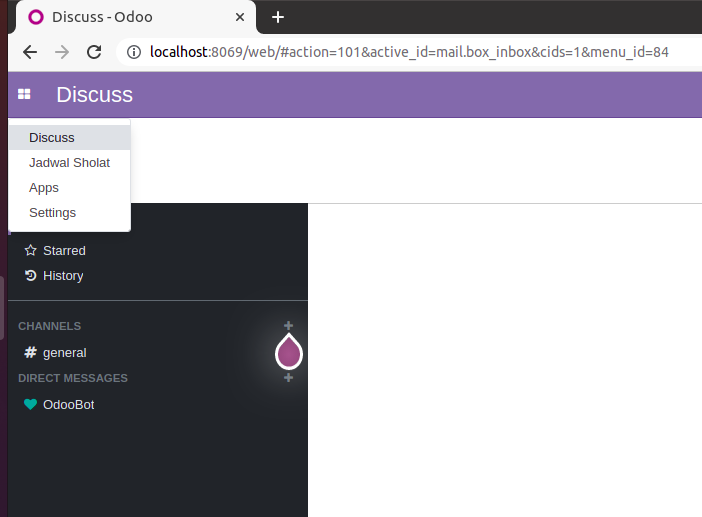Open the Starred messages mailbox
This screenshot has height=517, width=702.
(64, 251)
